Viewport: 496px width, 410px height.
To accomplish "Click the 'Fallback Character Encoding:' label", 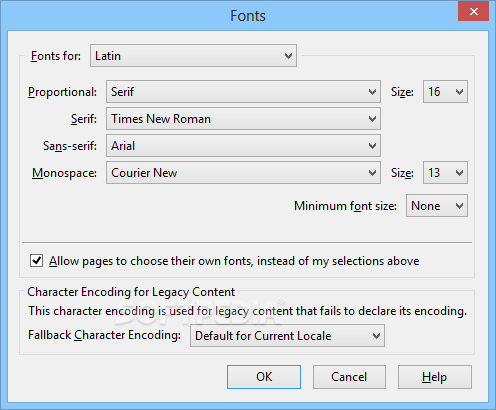I will tap(104, 335).
